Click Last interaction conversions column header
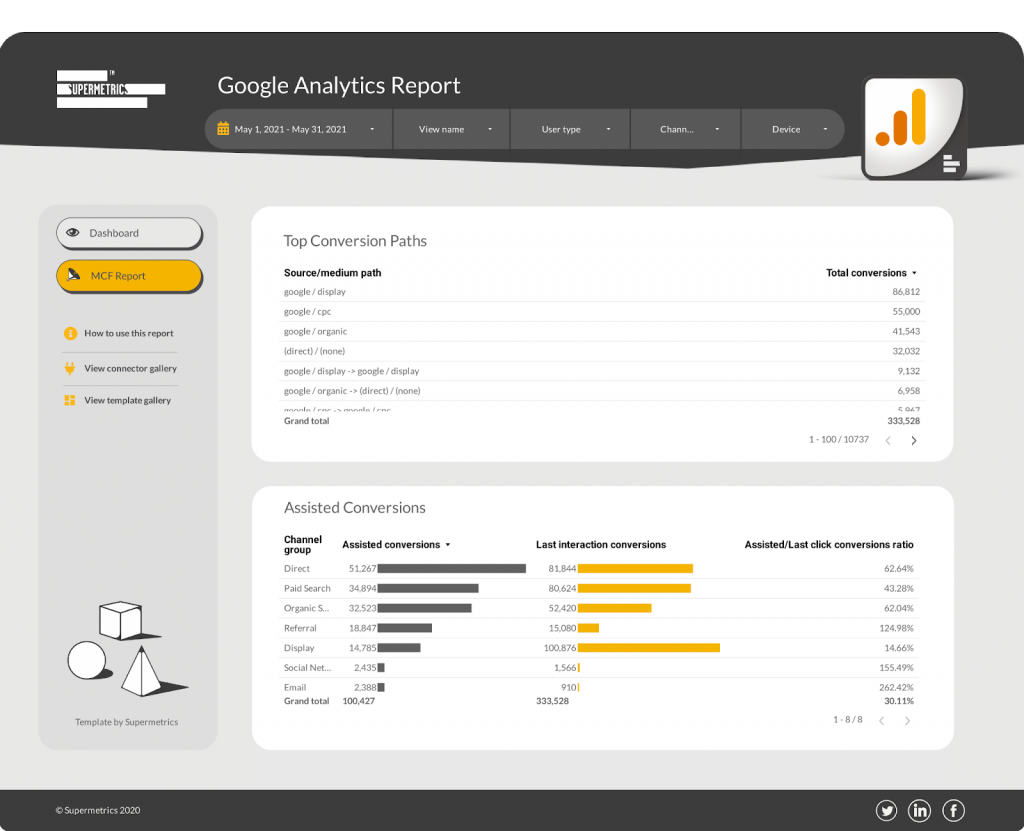 pos(601,545)
